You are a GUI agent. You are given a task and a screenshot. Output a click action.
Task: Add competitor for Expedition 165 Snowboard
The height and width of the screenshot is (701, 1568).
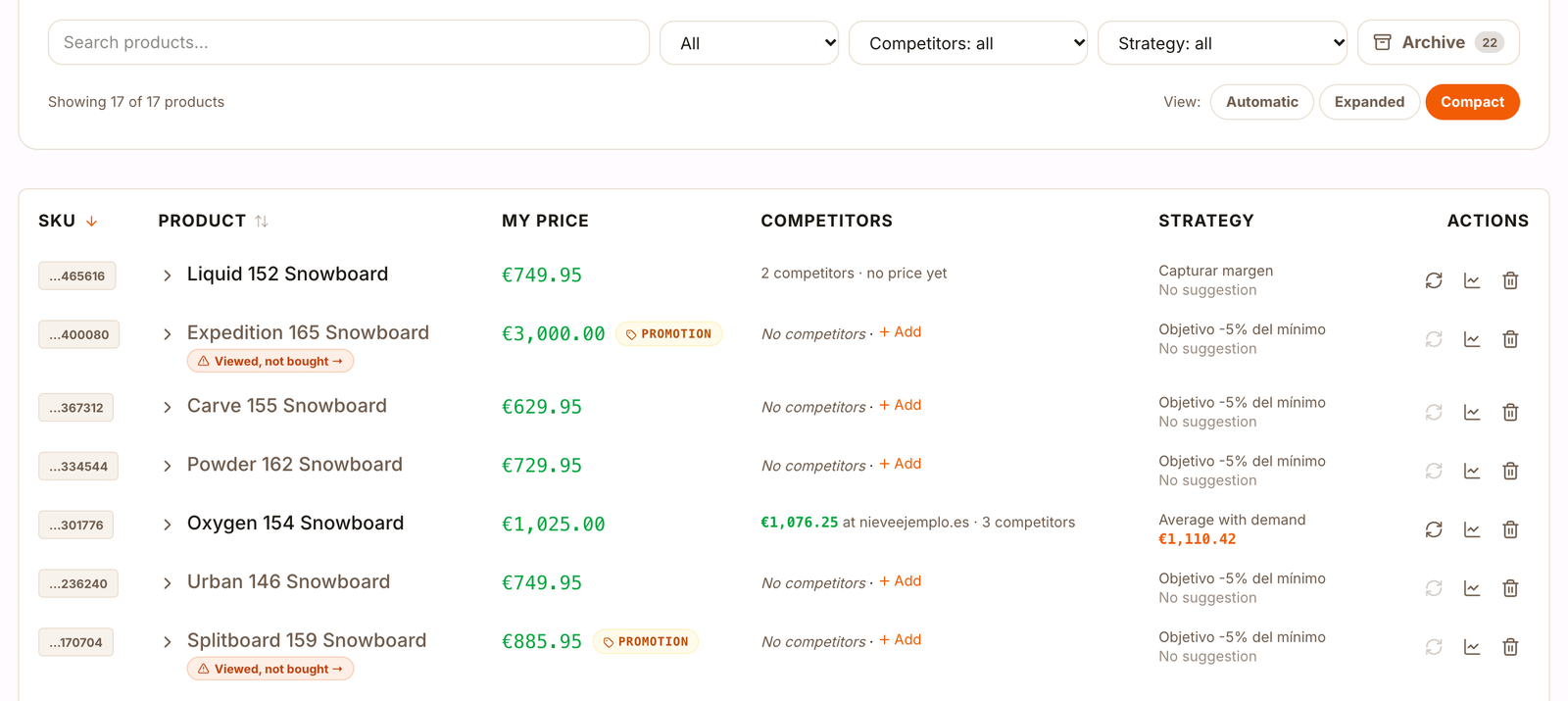point(901,332)
